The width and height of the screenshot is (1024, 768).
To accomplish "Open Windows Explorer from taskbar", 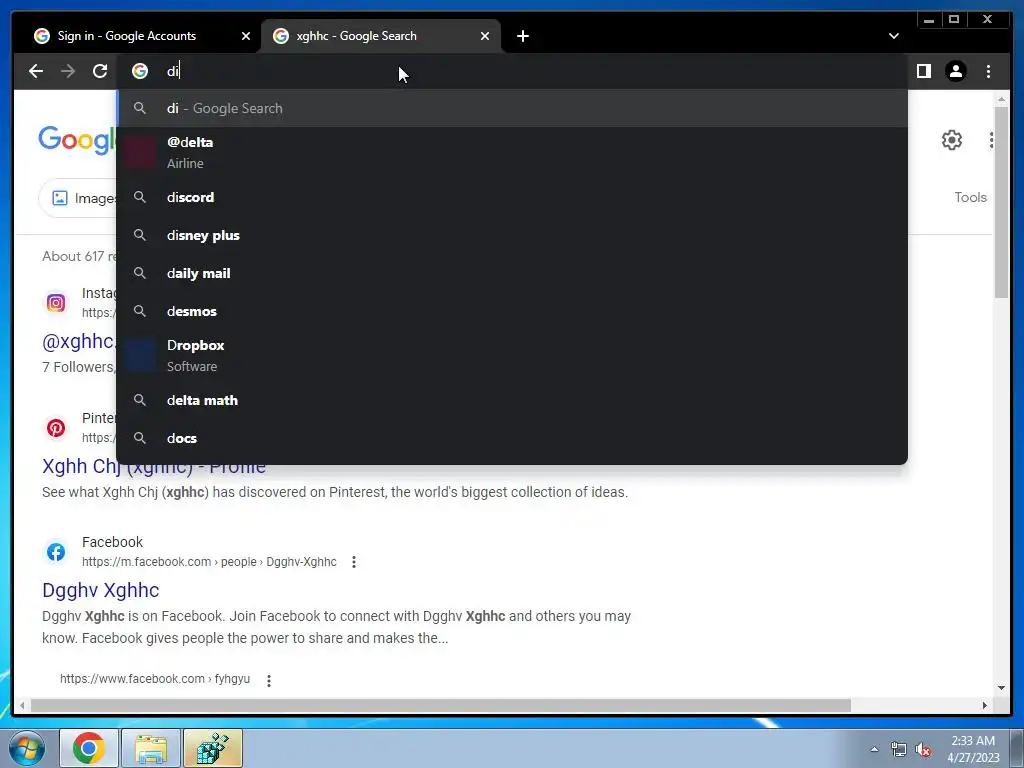I will coord(151,748).
